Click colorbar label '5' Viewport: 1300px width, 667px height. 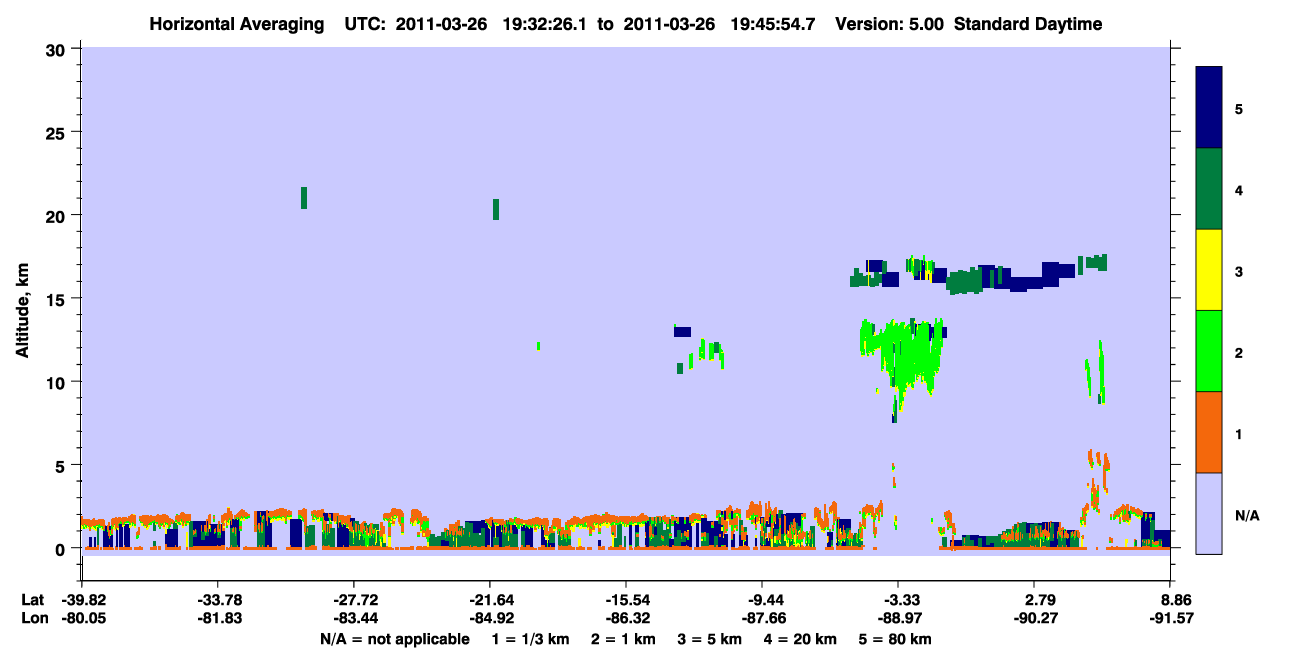(1239, 108)
